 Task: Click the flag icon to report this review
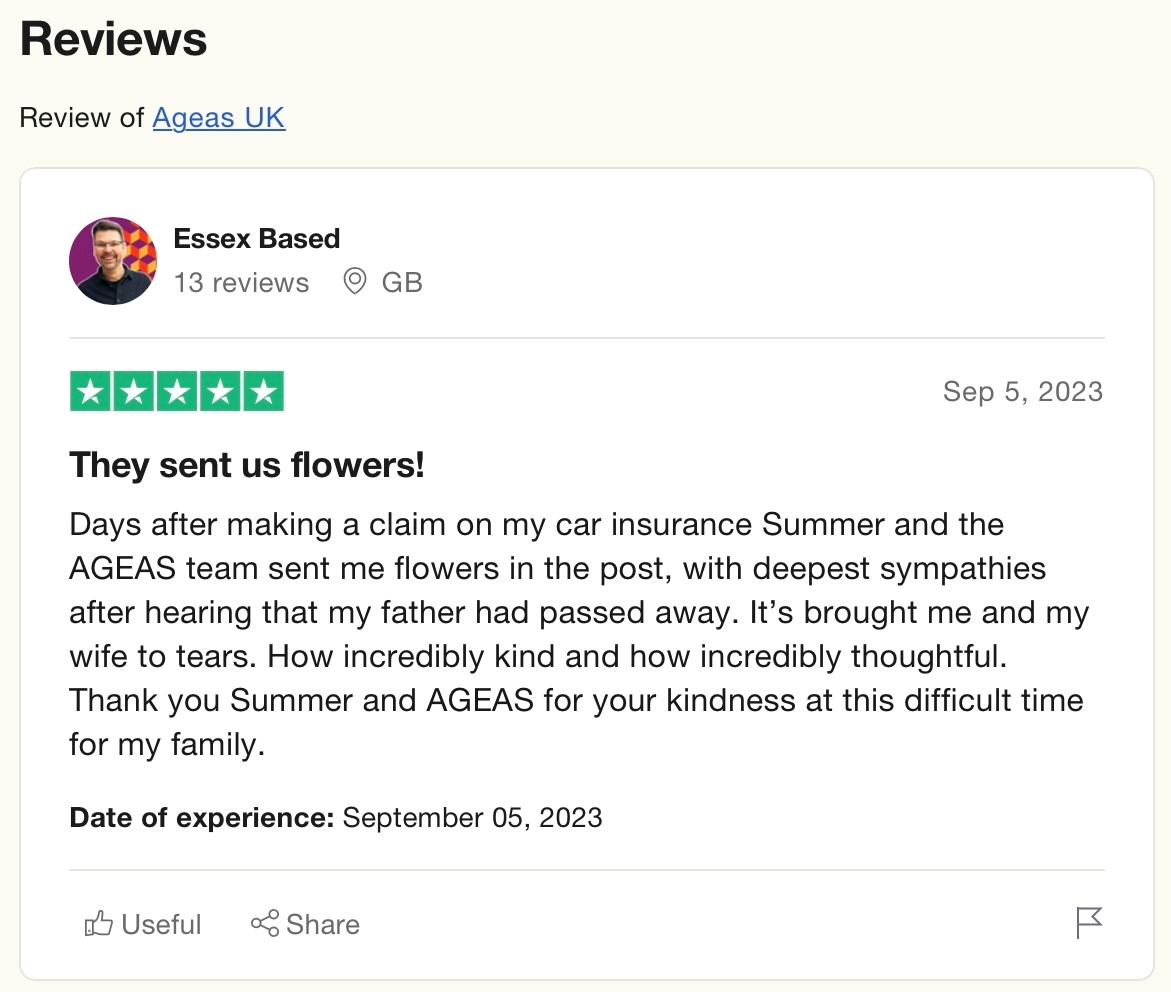[1091, 922]
